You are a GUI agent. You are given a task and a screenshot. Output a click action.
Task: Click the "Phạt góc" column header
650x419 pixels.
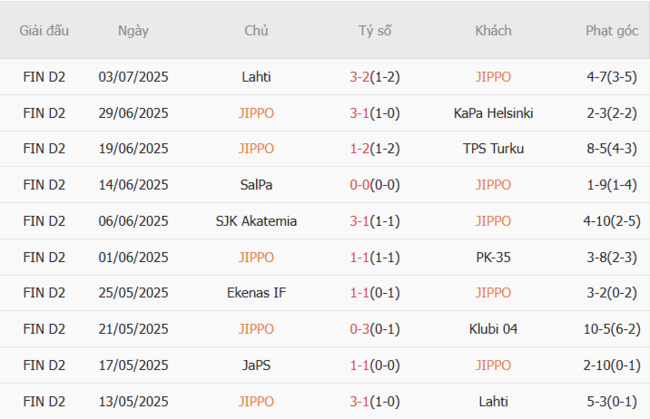(612, 30)
